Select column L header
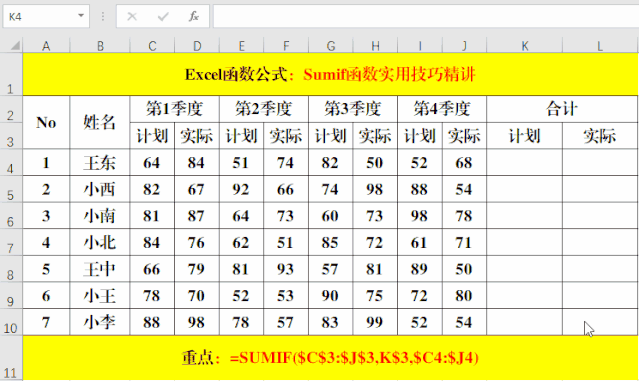Viewport: 639px width, 381px height. pos(600,46)
